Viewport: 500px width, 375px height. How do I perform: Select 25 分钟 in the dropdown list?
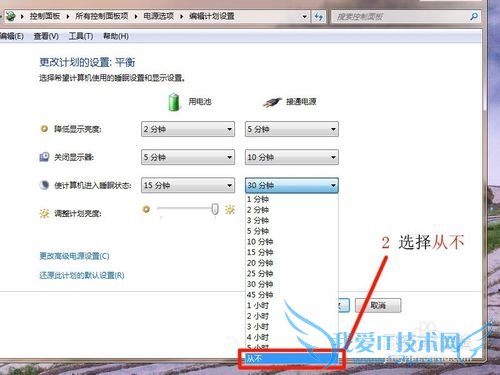[x=292, y=274]
